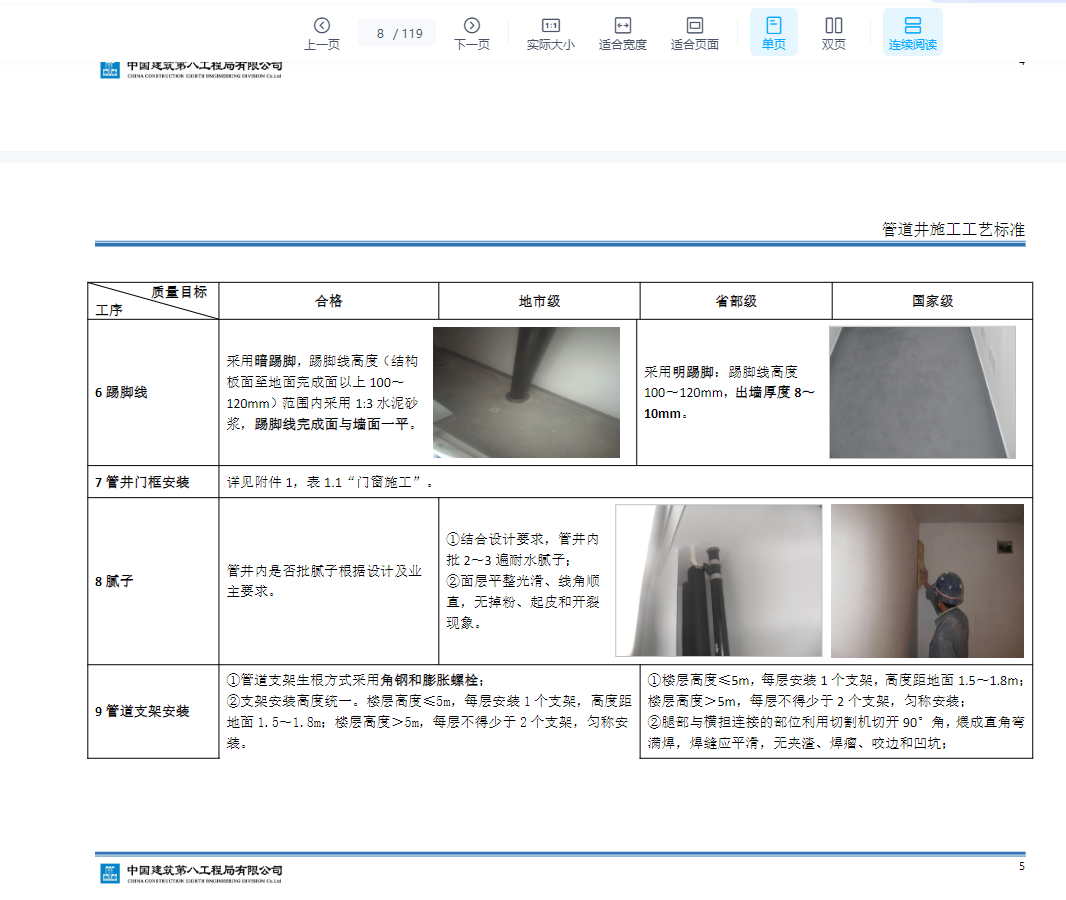Set zoom to actual size (1:1)
The height and width of the screenshot is (900, 1066).
[550, 26]
